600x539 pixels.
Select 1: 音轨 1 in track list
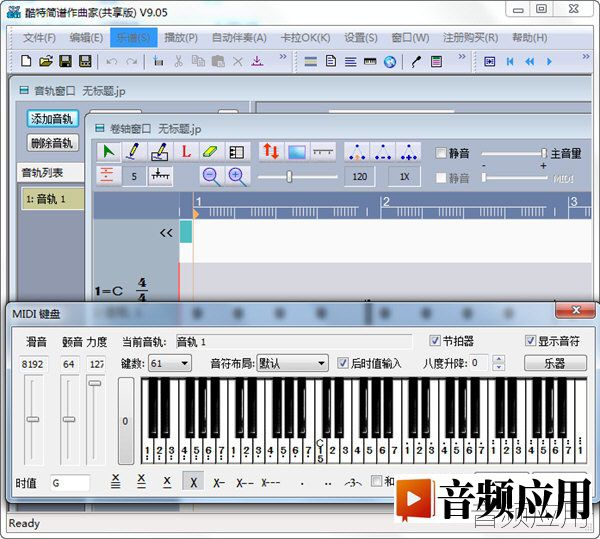click(x=52, y=199)
